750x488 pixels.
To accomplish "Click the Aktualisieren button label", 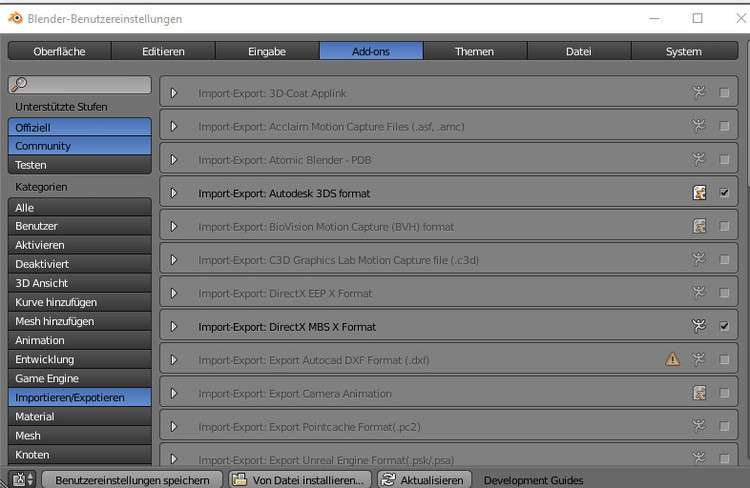I will [x=432, y=480].
